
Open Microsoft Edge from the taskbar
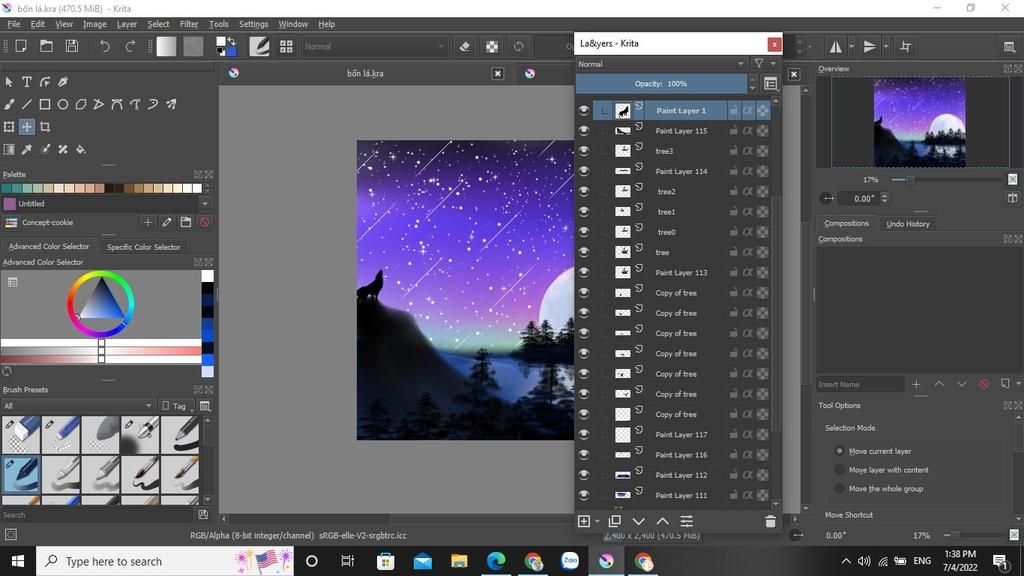(496, 561)
